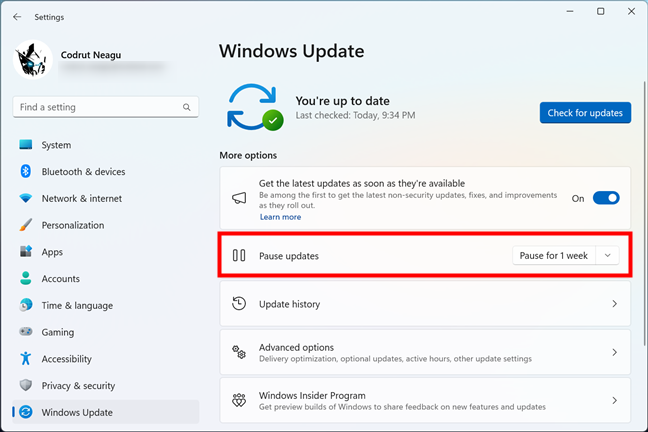648x432 pixels.
Task: Open System settings category
Action: (x=105, y=145)
